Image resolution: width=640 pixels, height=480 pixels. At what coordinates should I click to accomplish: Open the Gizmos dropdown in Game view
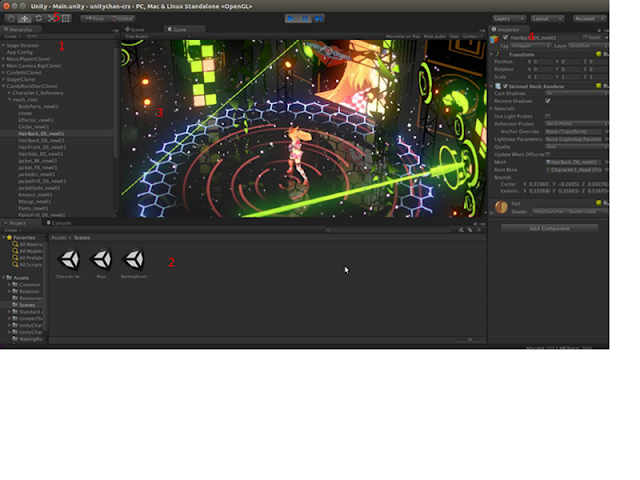tap(473, 36)
